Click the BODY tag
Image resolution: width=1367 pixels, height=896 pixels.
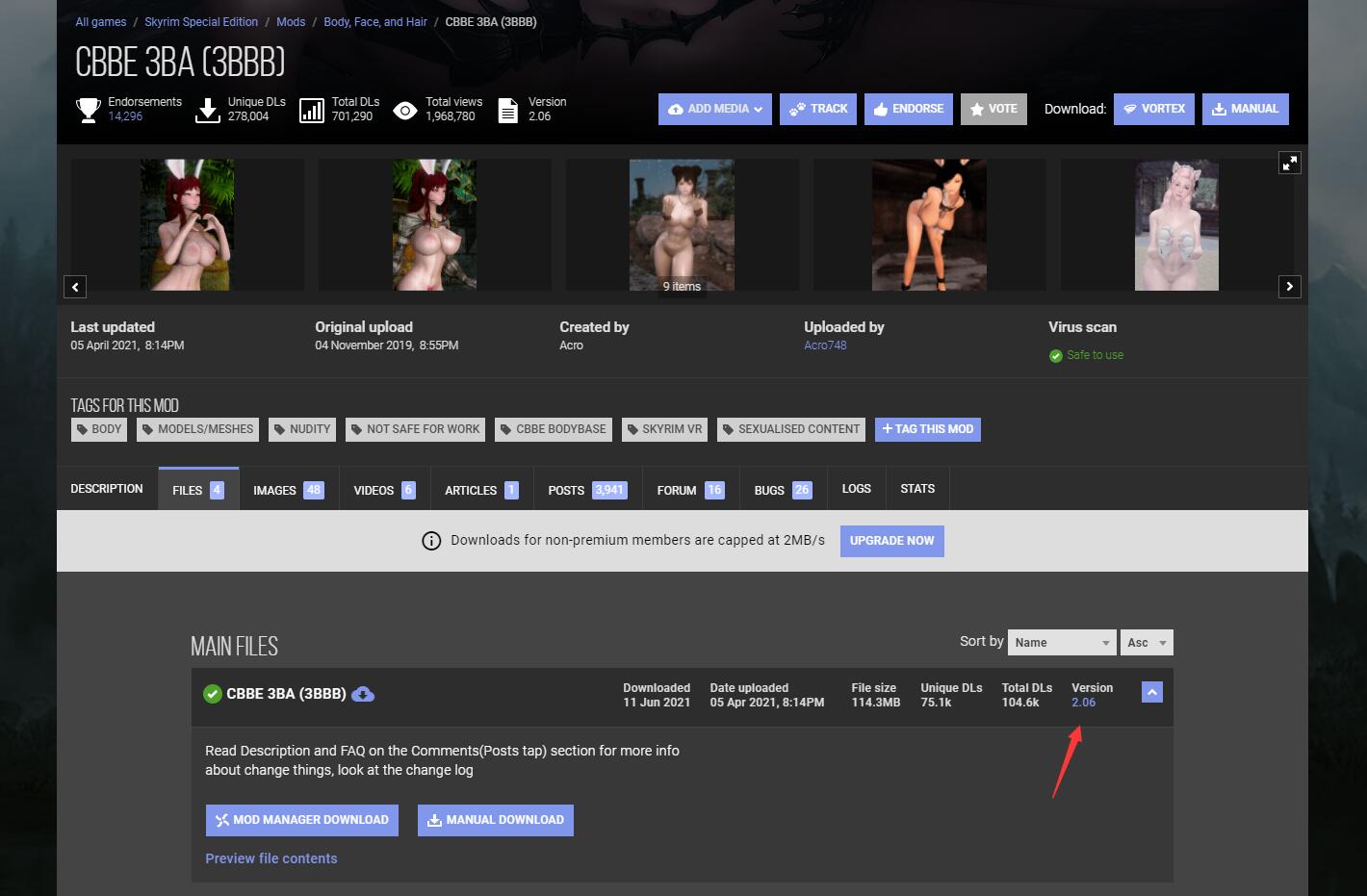pyautogui.click(x=99, y=429)
